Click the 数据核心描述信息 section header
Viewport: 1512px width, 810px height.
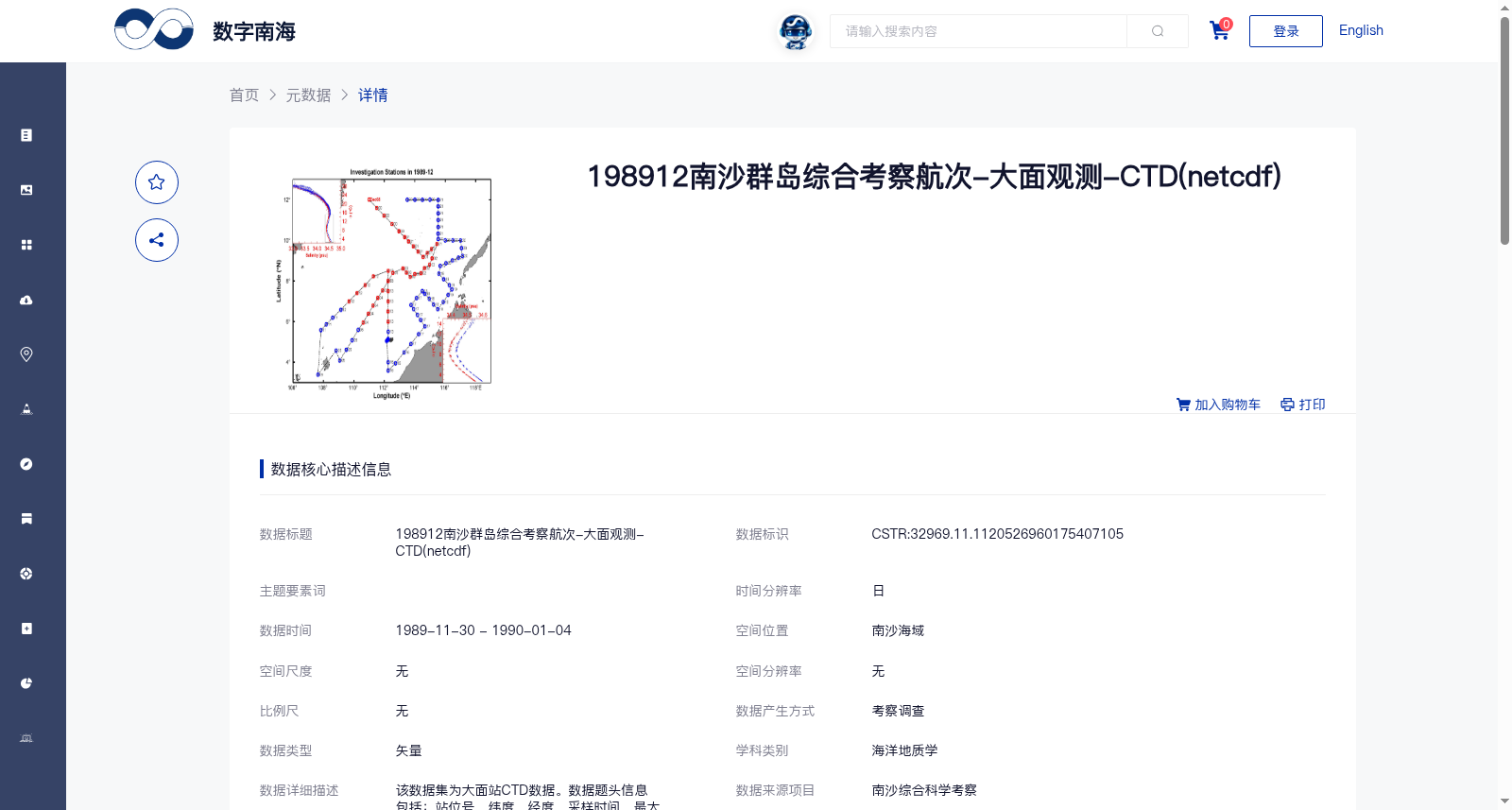pyautogui.click(x=331, y=470)
